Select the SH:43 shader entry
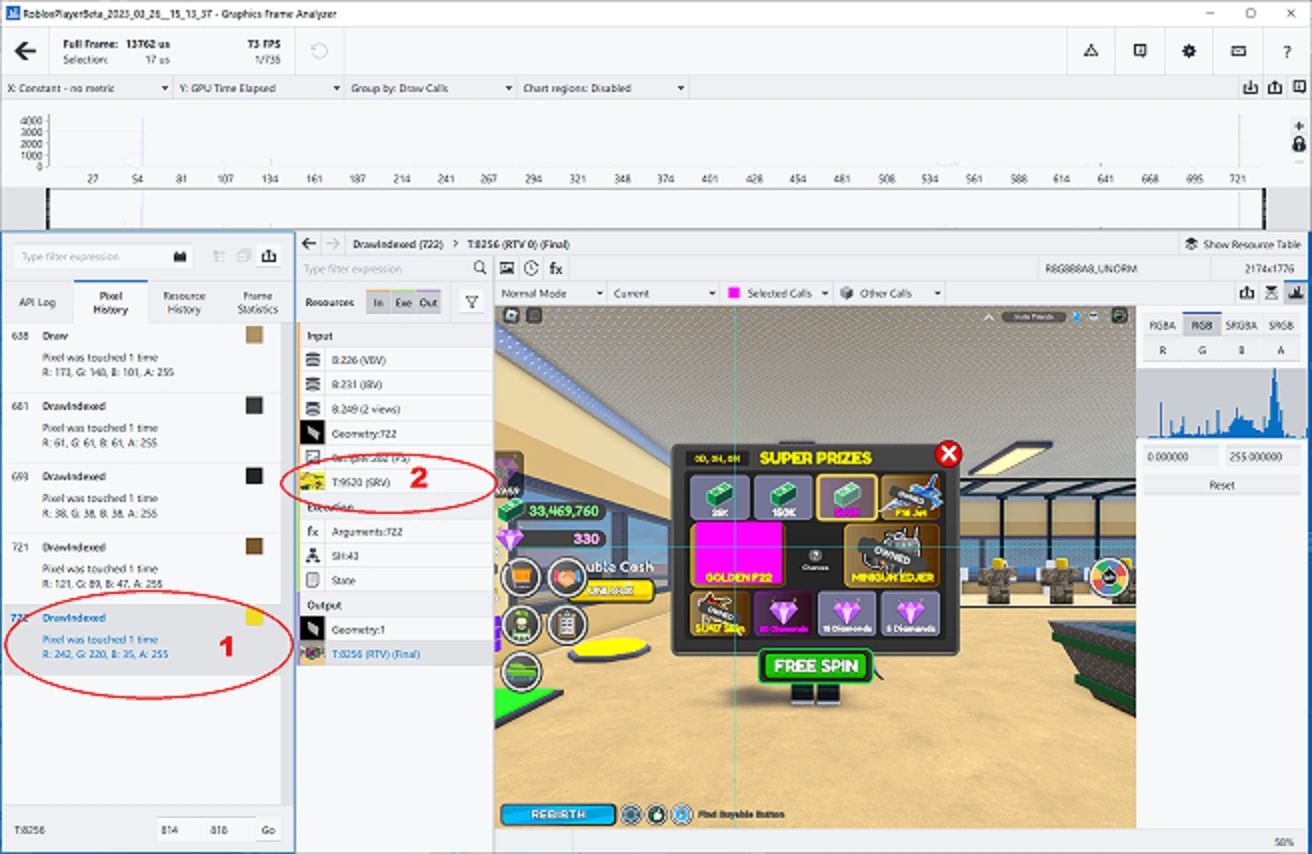 395,556
